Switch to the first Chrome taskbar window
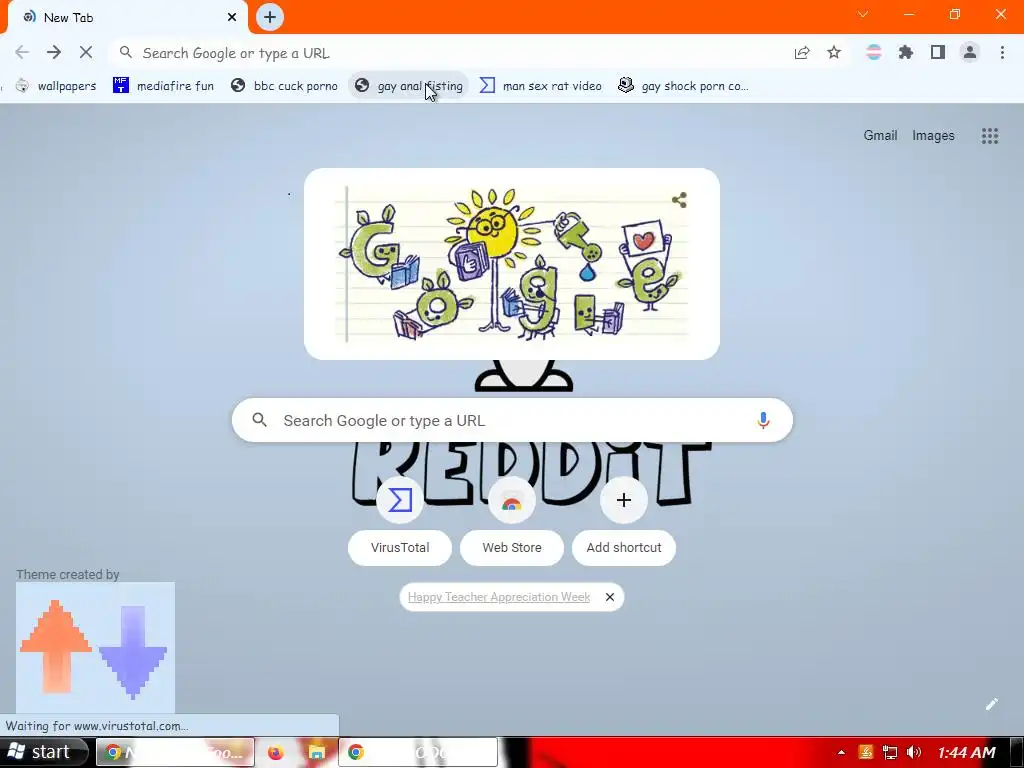 point(175,752)
